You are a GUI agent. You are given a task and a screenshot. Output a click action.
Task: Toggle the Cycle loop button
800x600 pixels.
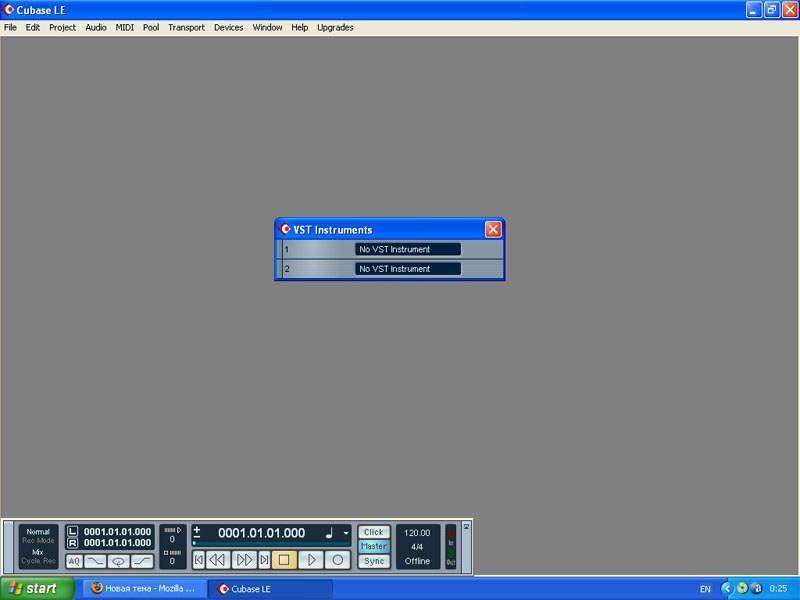118,561
